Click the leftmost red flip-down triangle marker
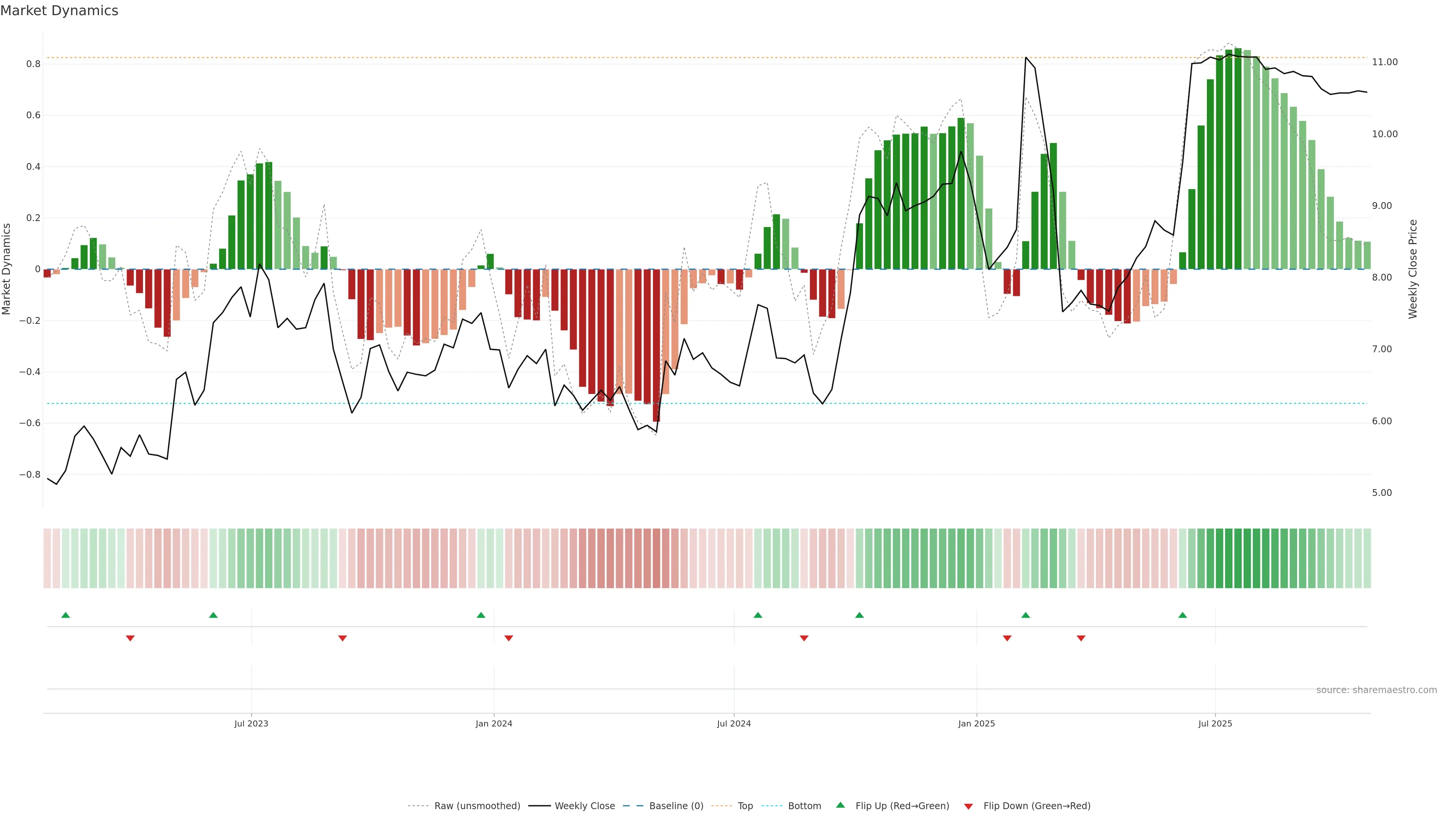Screen dimensions: 1456x819 pos(130,638)
